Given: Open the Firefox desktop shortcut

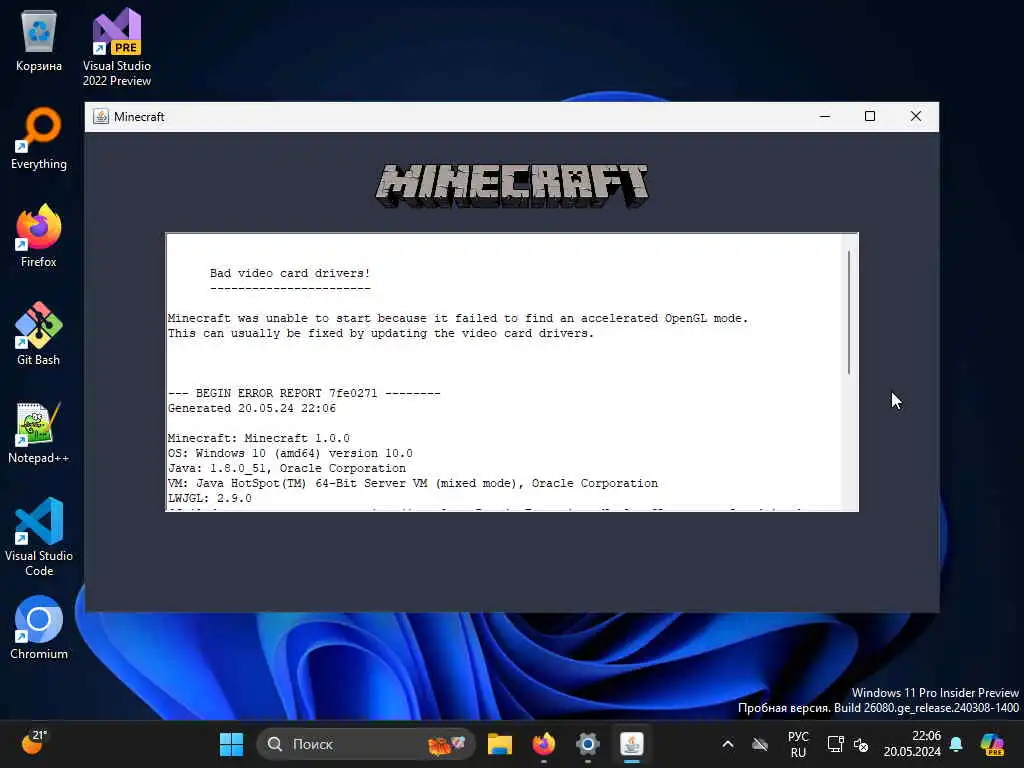Looking at the screenshot, I should (39, 236).
